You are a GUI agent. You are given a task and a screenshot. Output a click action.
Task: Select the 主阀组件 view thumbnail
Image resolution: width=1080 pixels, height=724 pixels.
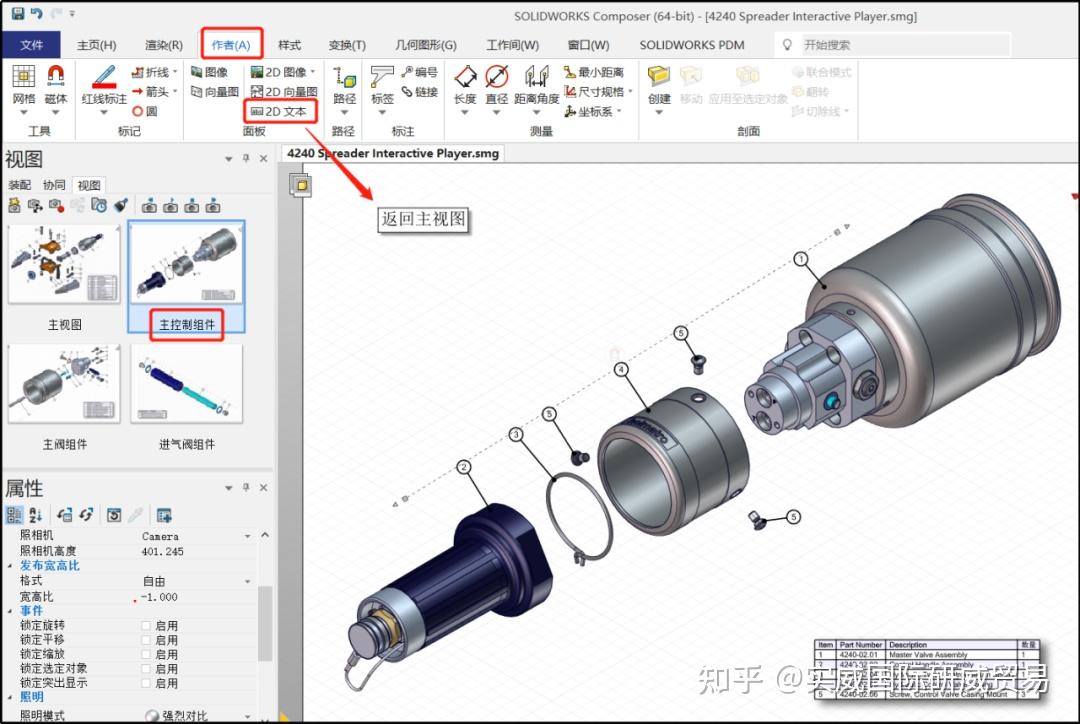coord(63,383)
